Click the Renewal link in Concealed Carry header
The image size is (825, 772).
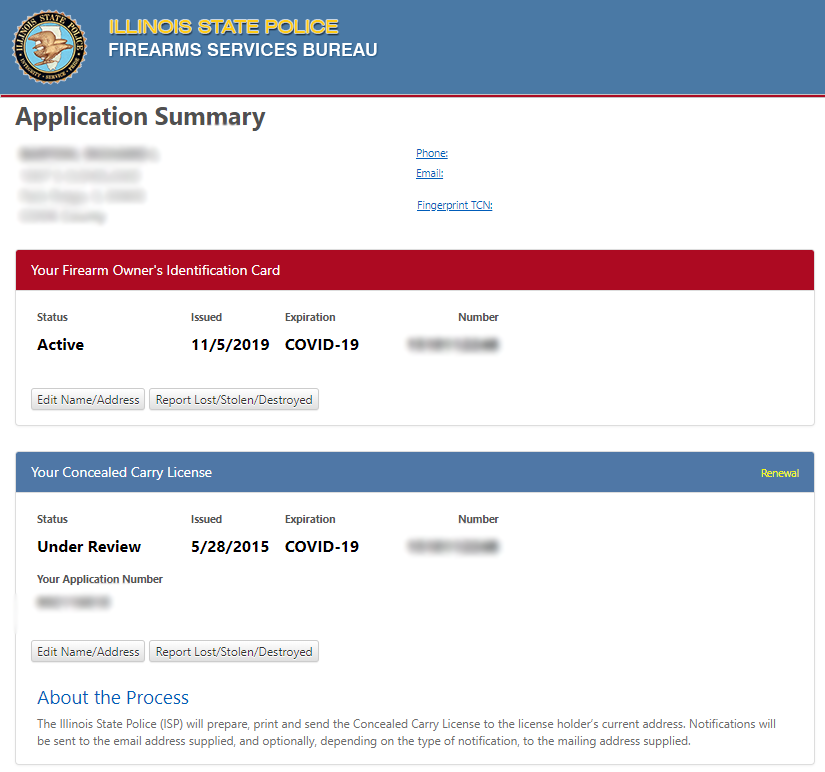(780, 473)
